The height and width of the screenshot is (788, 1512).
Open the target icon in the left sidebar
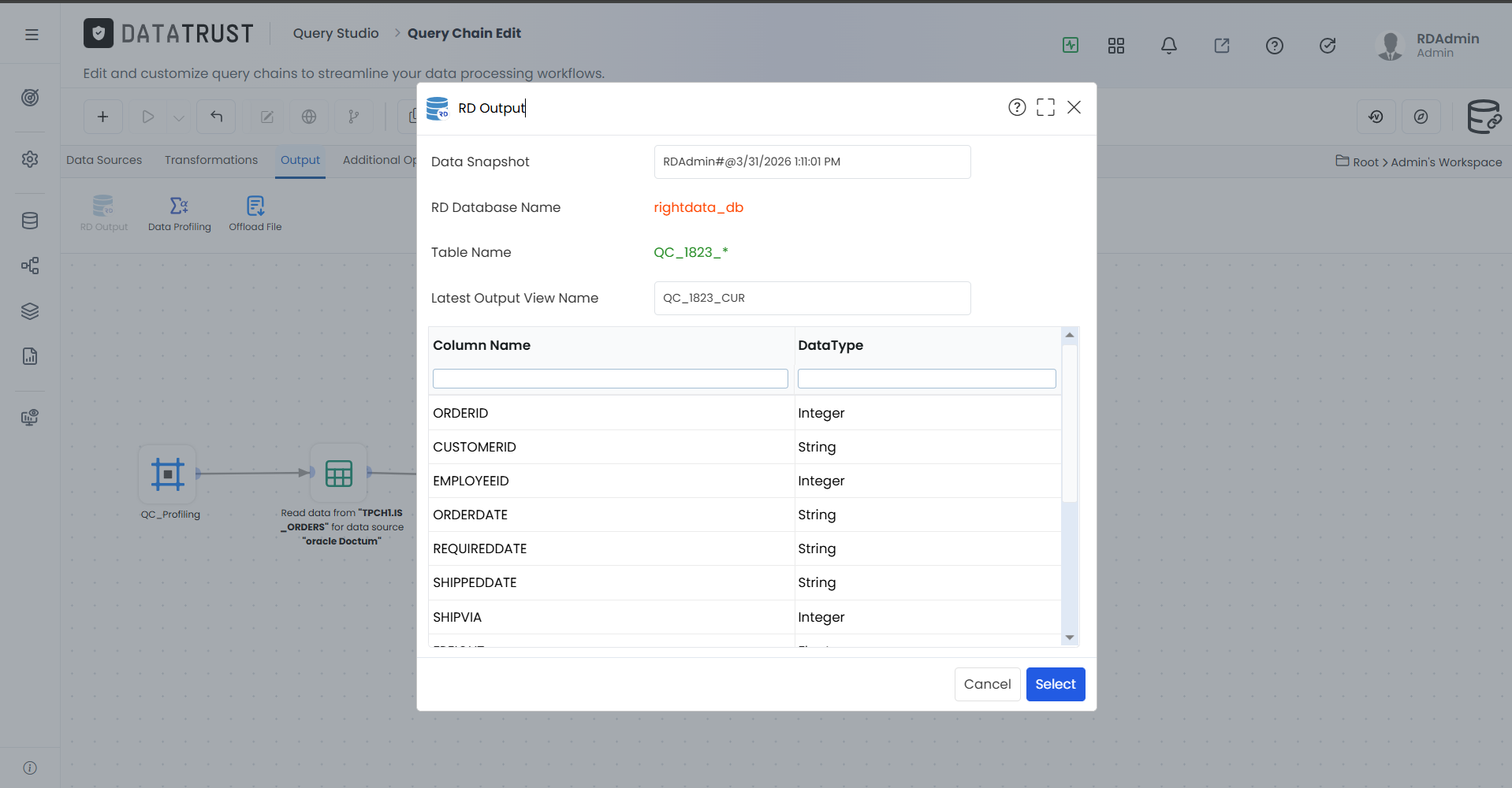[30, 98]
